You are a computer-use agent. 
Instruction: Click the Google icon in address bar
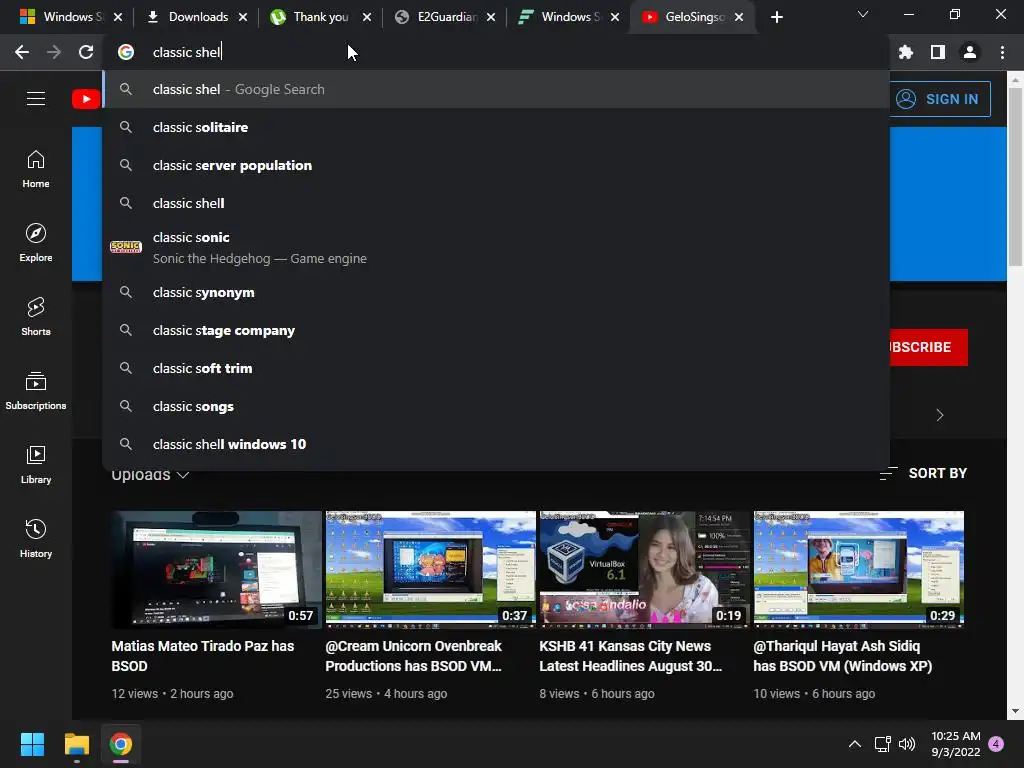[126, 52]
